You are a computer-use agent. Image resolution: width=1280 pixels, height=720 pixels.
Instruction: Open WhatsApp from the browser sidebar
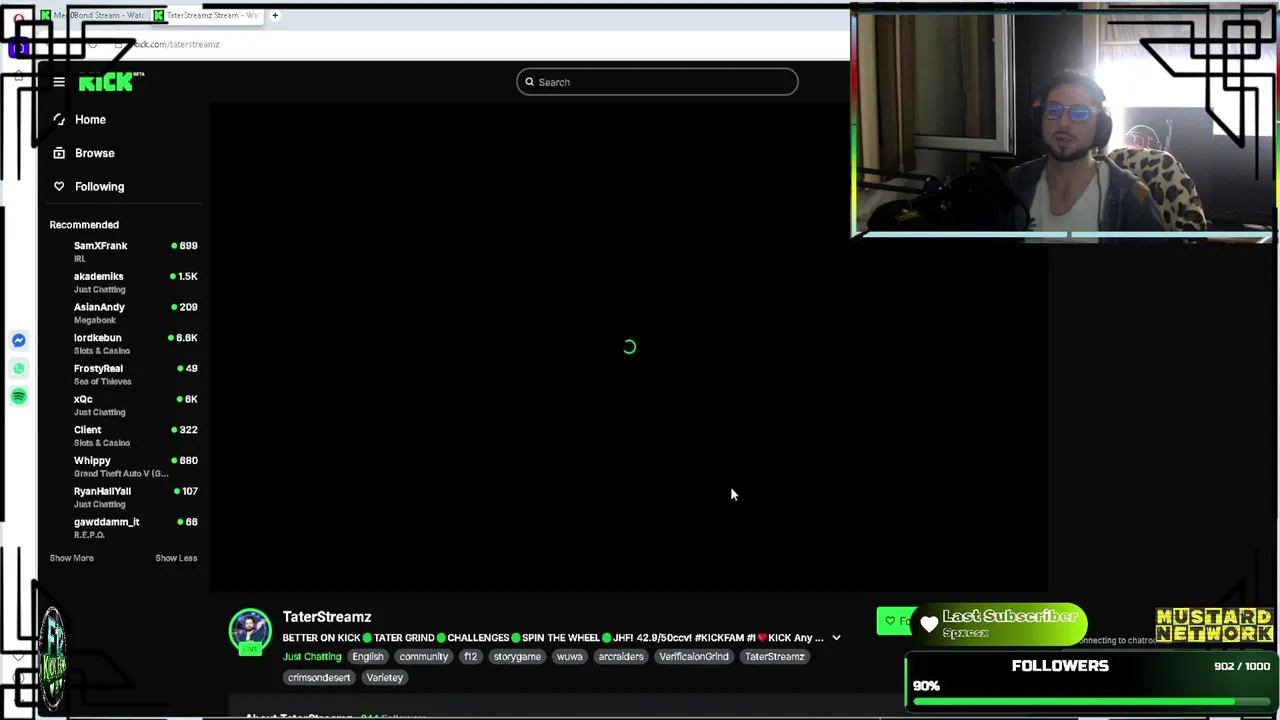[19, 369]
